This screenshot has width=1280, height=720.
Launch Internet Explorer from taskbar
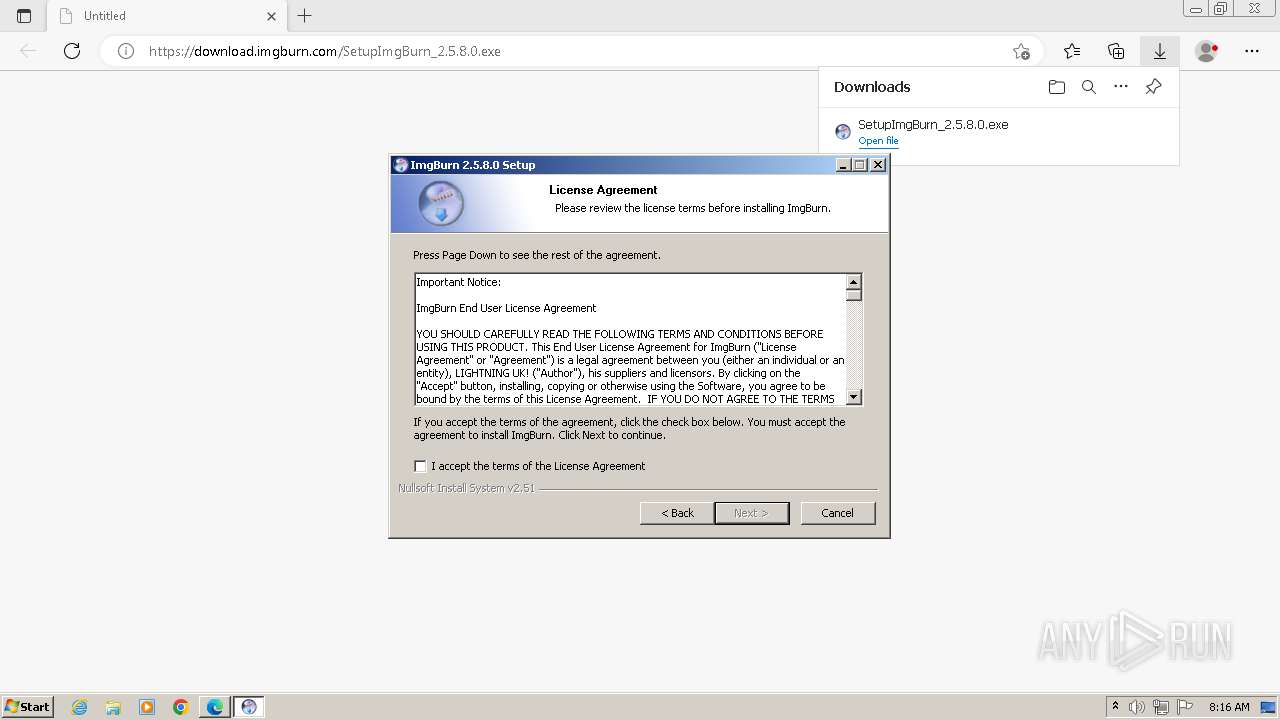point(79,707)
